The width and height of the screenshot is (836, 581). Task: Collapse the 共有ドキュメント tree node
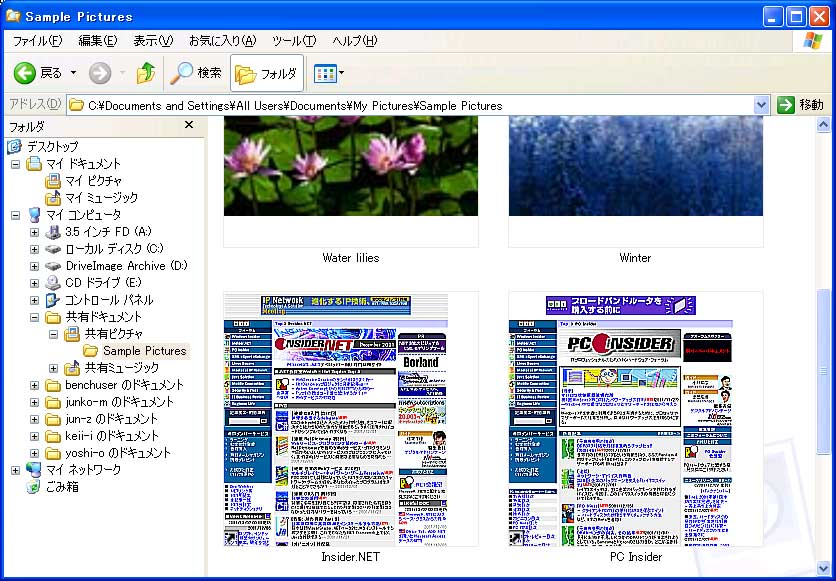35,317
